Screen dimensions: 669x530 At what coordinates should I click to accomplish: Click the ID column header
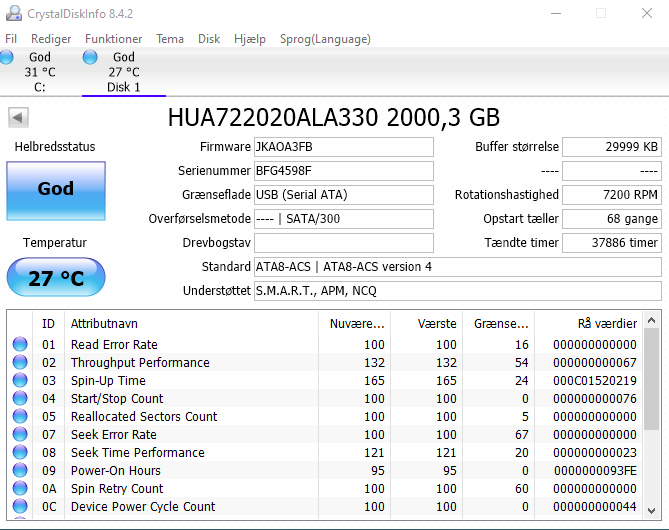pyautogui.click(x=48, y=323)
